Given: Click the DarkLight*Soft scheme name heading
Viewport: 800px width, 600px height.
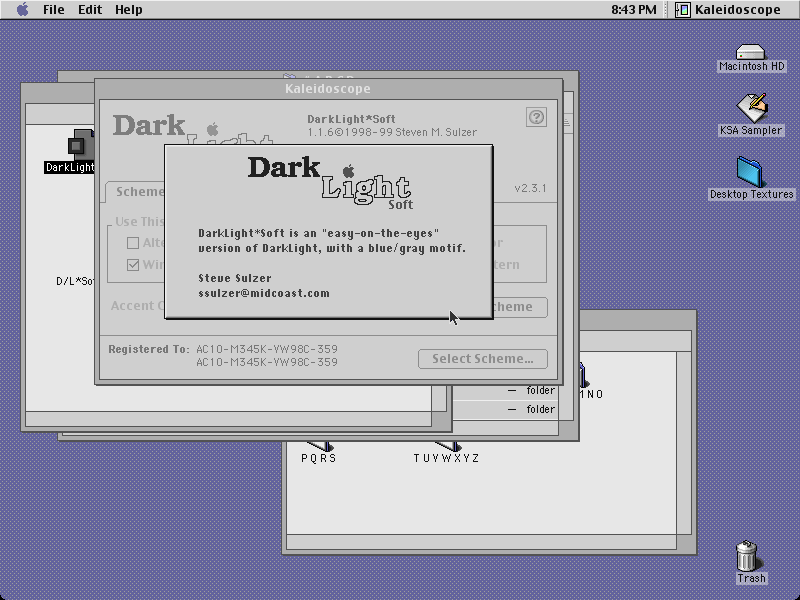Looking at the screenshot, I should coord(351,119).
